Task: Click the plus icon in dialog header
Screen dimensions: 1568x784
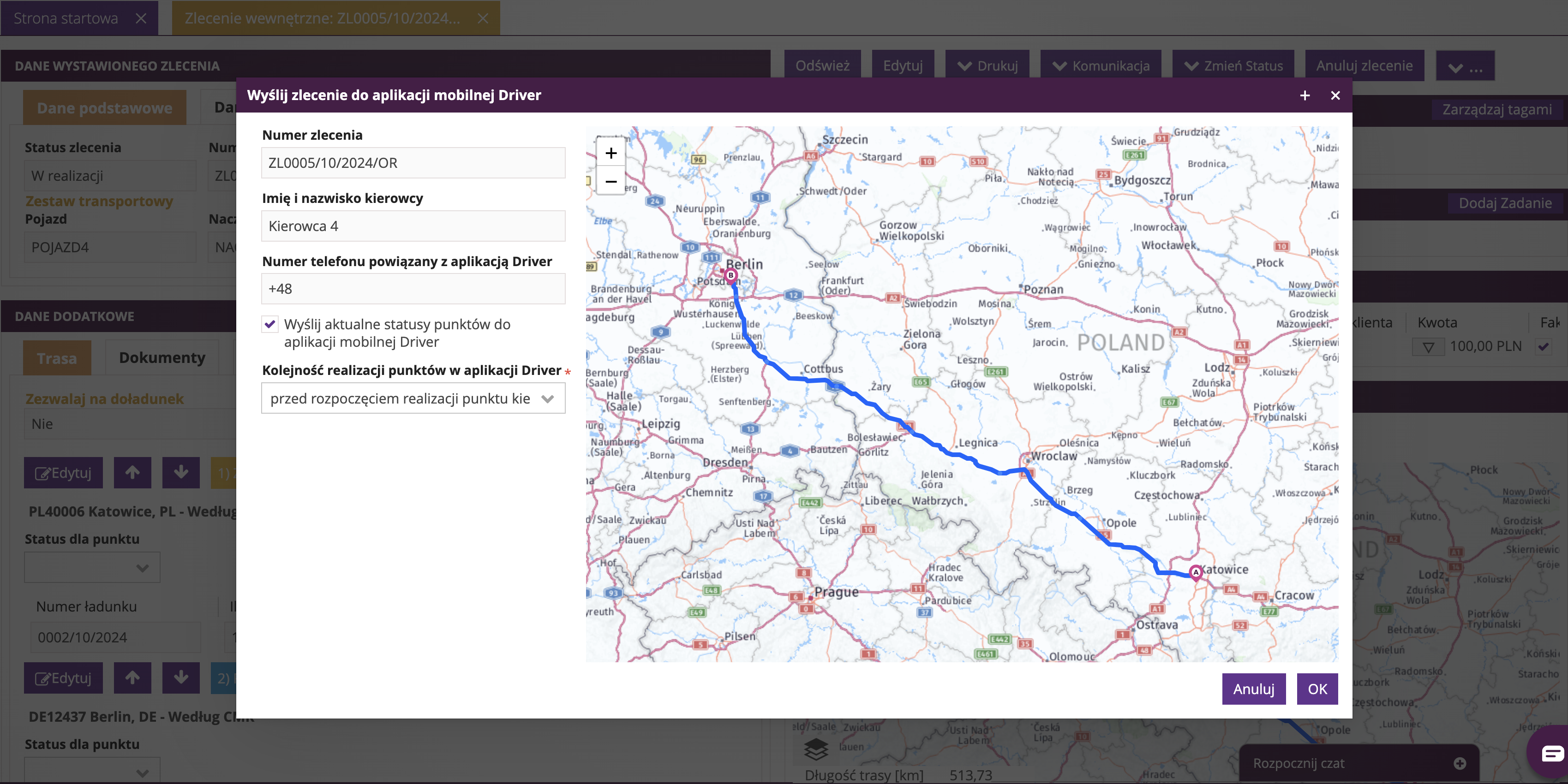Action: (1305, 95)
